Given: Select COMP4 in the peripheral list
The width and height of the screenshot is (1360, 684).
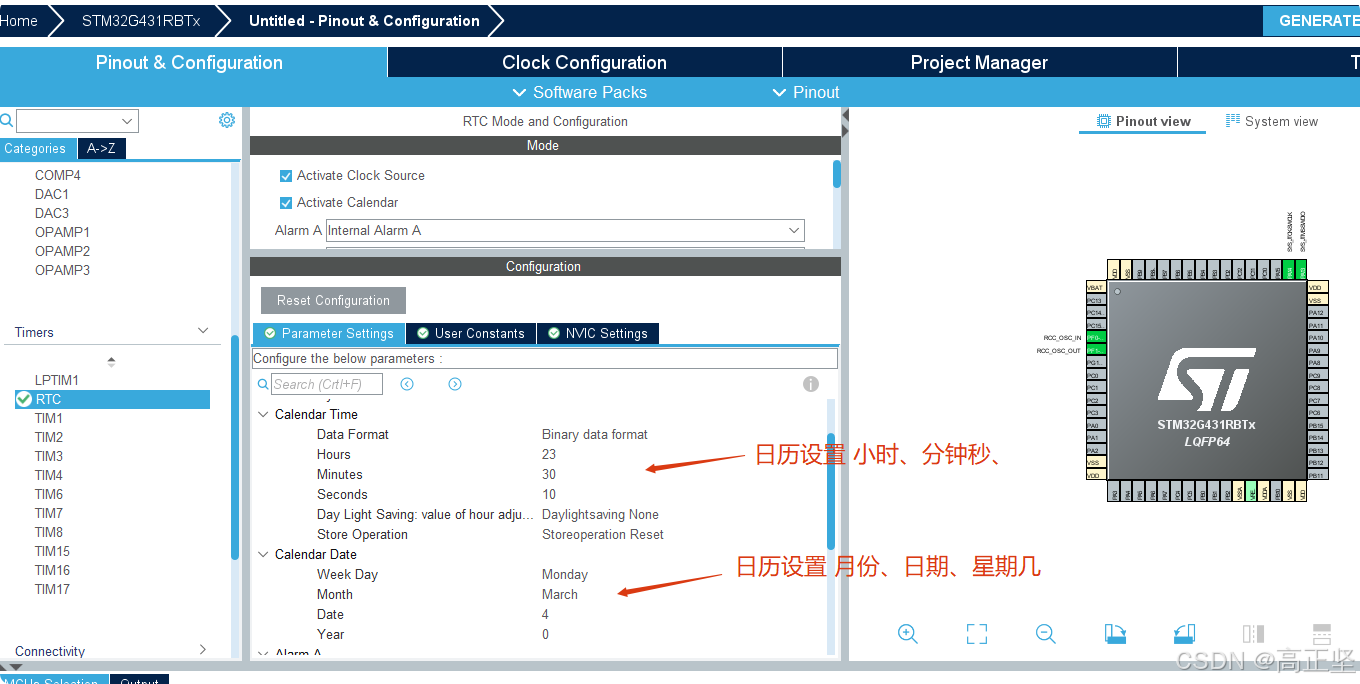Looking at the screenshot, I should click(58, 175).
